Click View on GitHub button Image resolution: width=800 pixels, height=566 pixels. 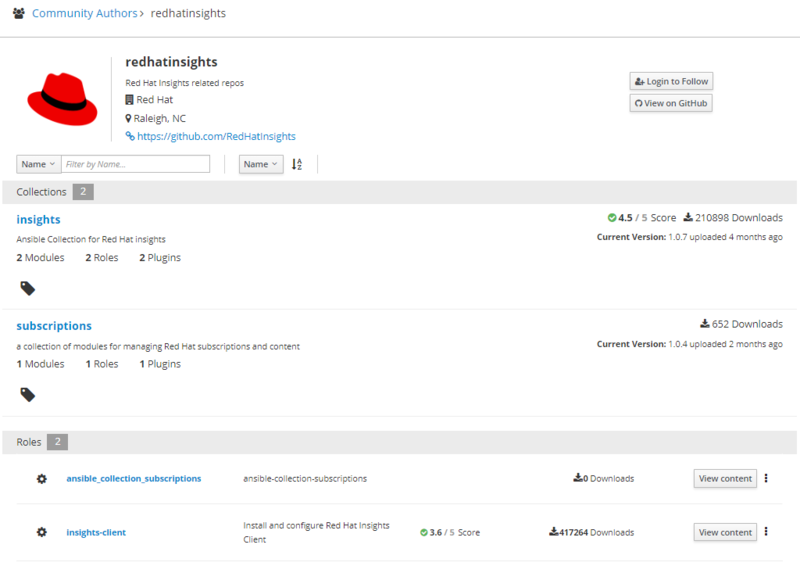671,103
